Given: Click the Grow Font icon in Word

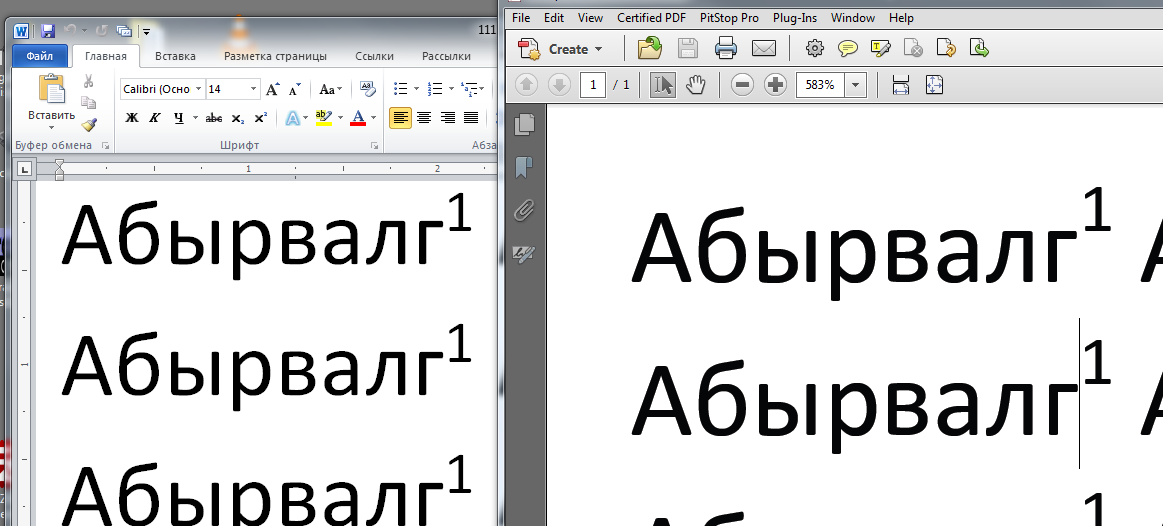Looking at the screenshot, I should pos(272,90).
